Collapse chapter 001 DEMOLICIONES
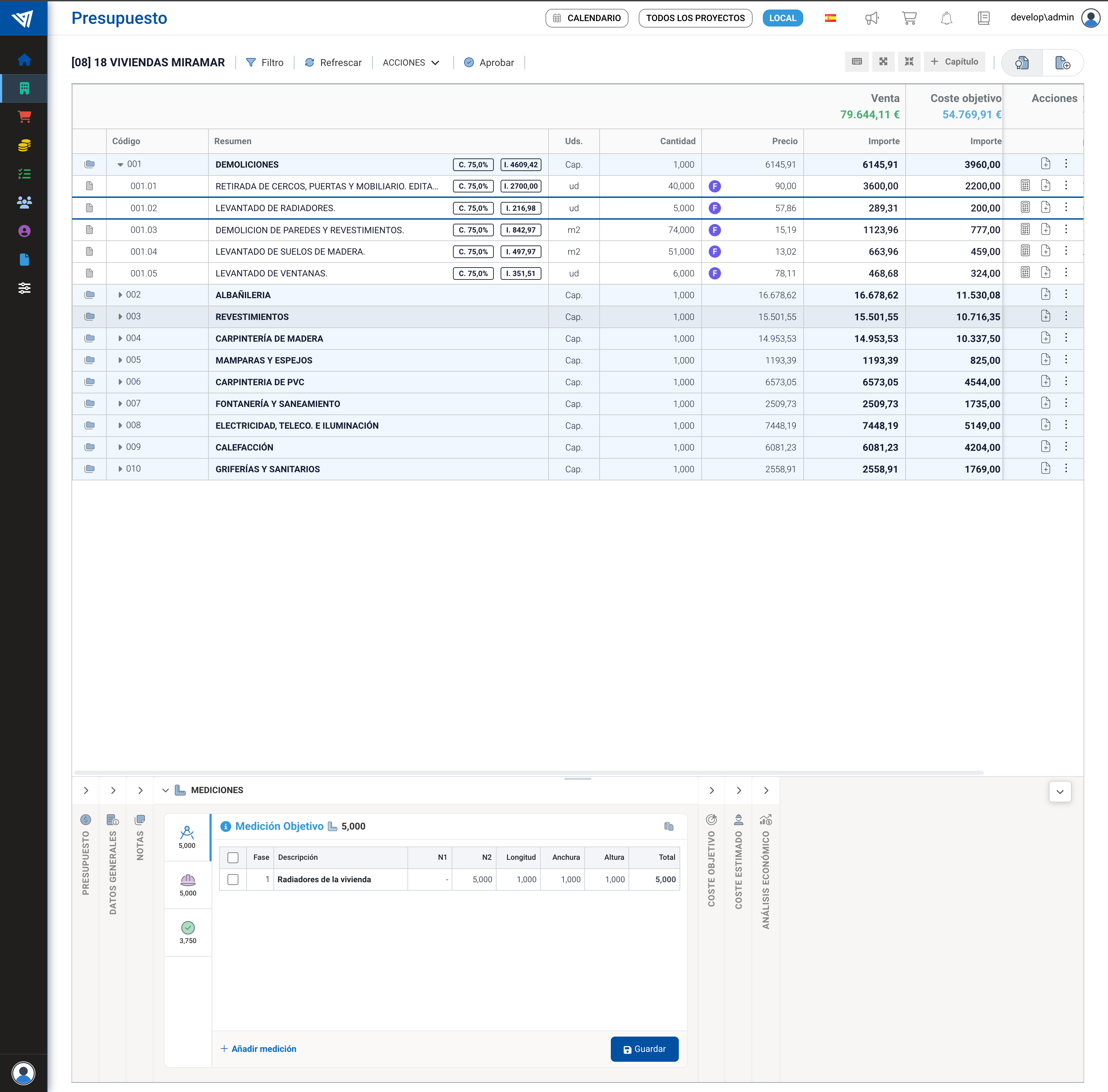 click(x=120, y=165)
